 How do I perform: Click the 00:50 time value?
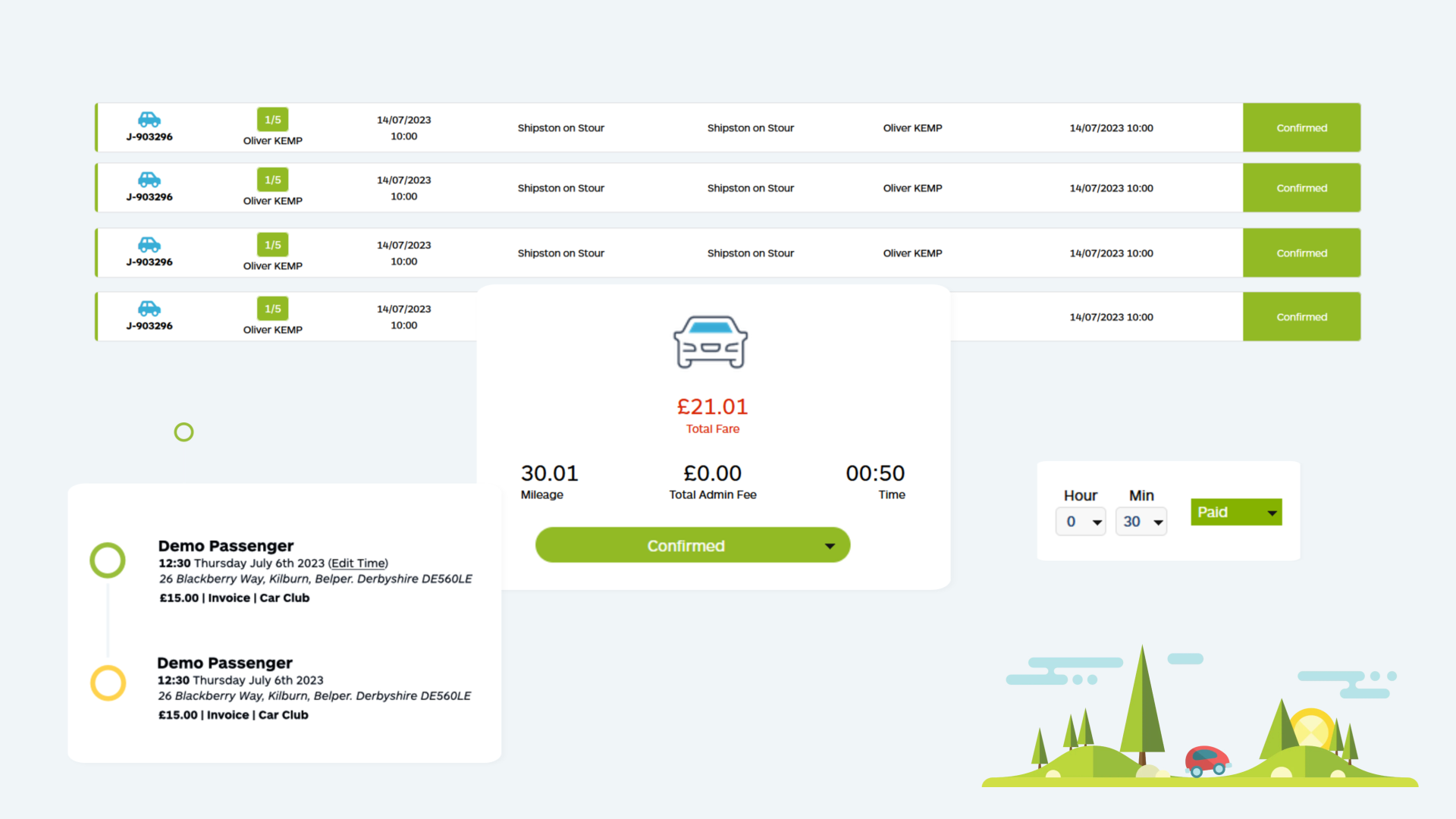click(875, 473)
